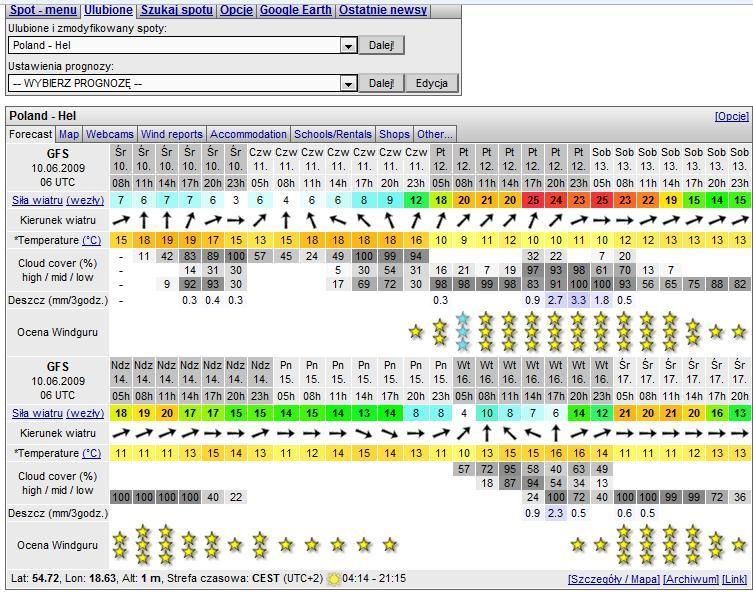Open the Opcje tab

click(x=236, y=10)
